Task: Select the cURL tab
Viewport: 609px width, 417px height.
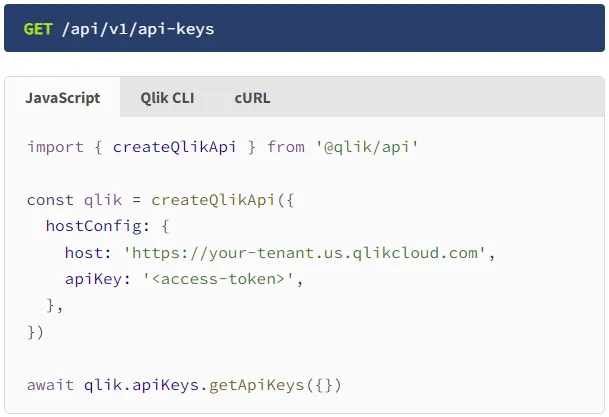Action: pos(252,98)
